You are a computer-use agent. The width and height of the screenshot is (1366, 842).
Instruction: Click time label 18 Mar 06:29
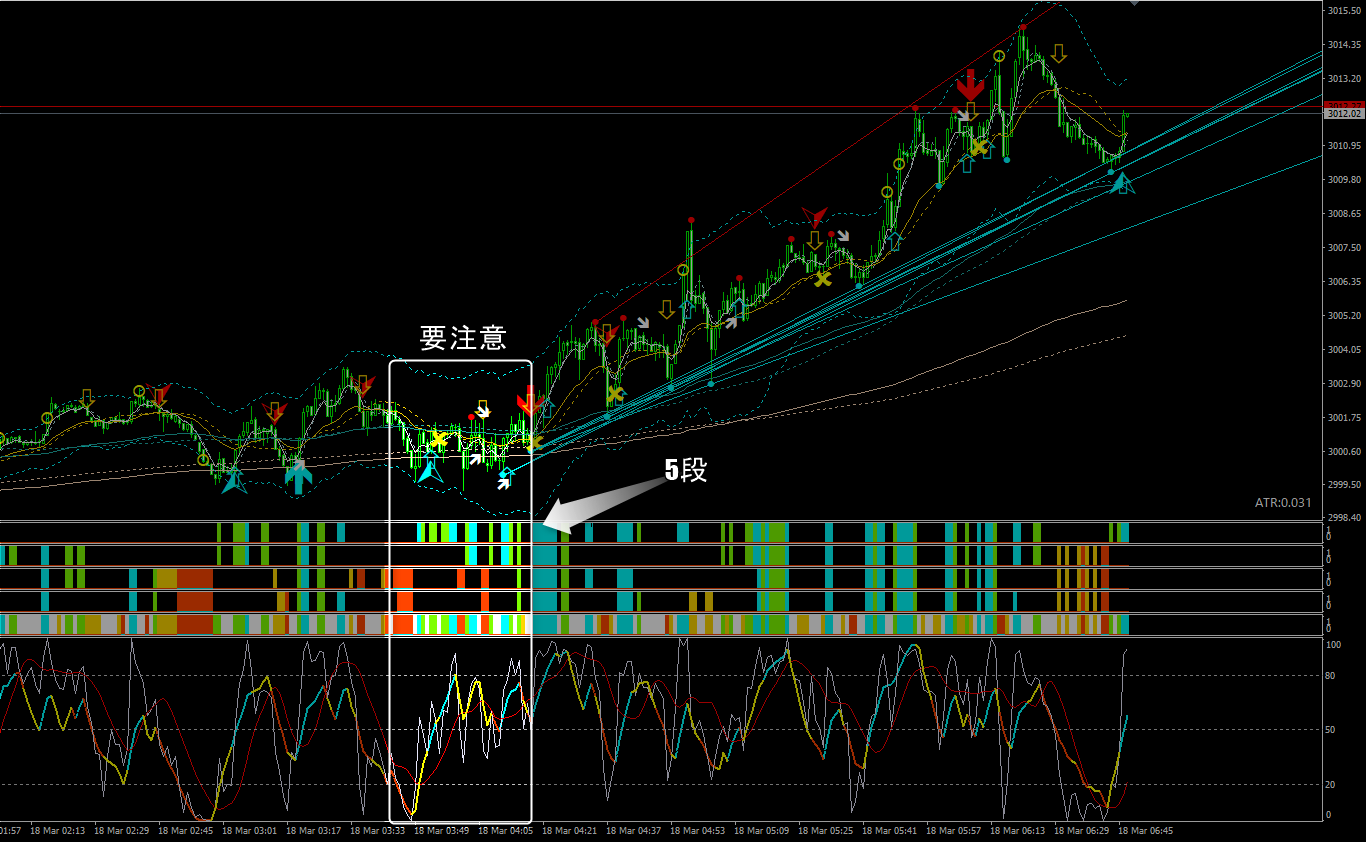(x=1083, y=831)
